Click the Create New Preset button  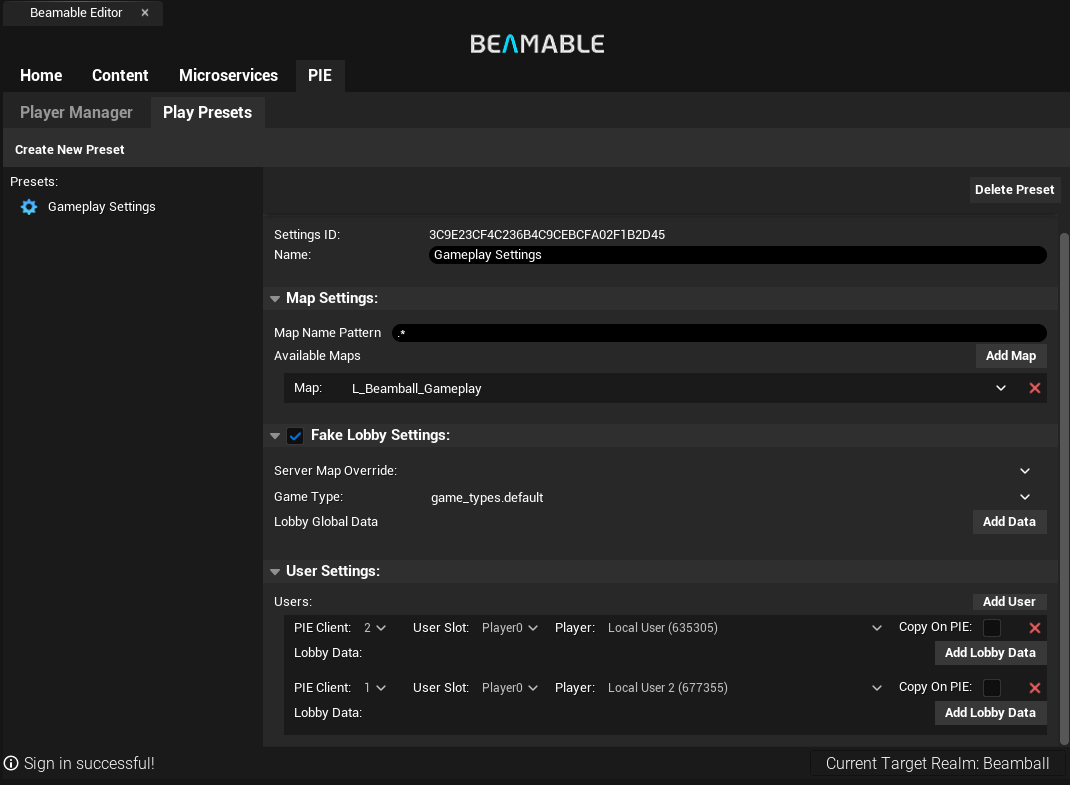70,150
